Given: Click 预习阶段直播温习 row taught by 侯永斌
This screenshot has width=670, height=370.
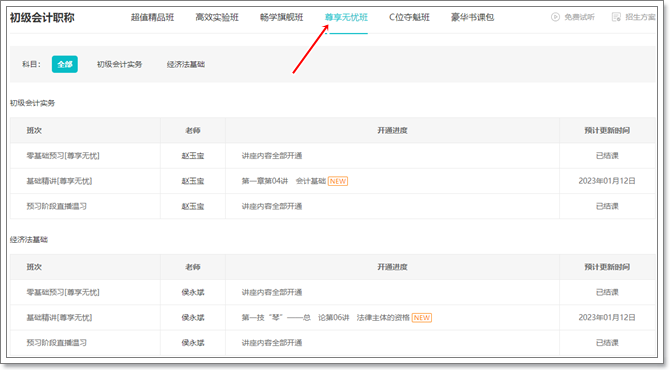Looking at the screenshot, I should (333, 343).
